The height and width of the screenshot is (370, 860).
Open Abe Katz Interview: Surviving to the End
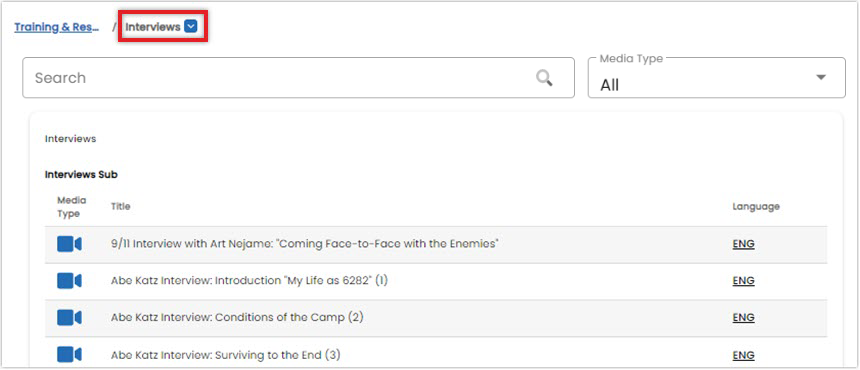point(225,355)
